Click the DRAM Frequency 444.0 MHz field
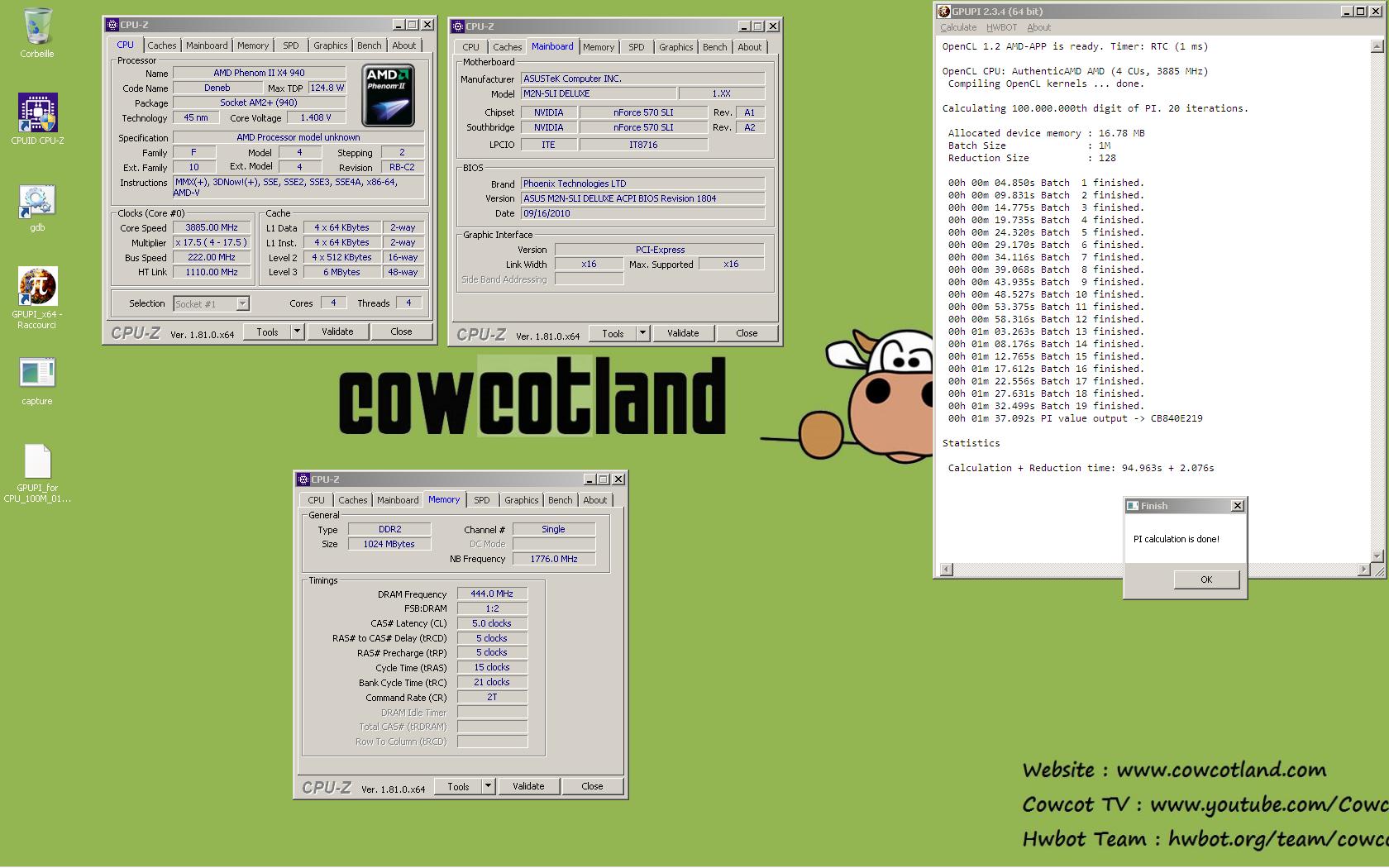The width and height of the screenshot is (1389, 868). click(492, 594)
